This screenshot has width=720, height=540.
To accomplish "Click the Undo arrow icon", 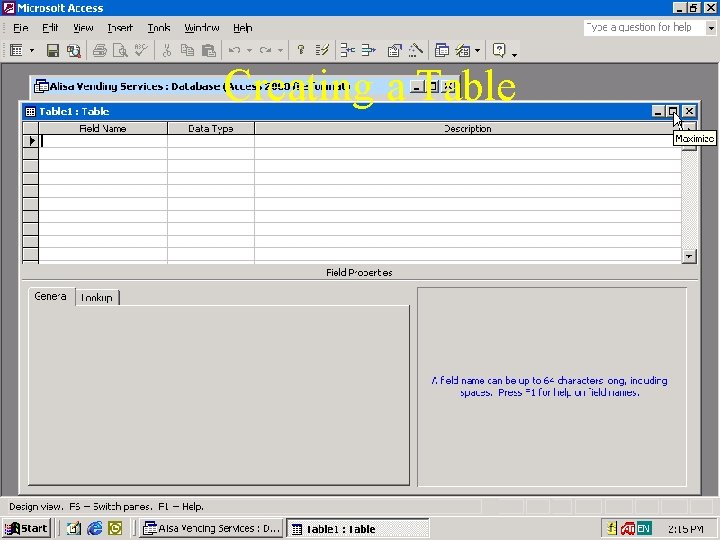I will point(234,51).
